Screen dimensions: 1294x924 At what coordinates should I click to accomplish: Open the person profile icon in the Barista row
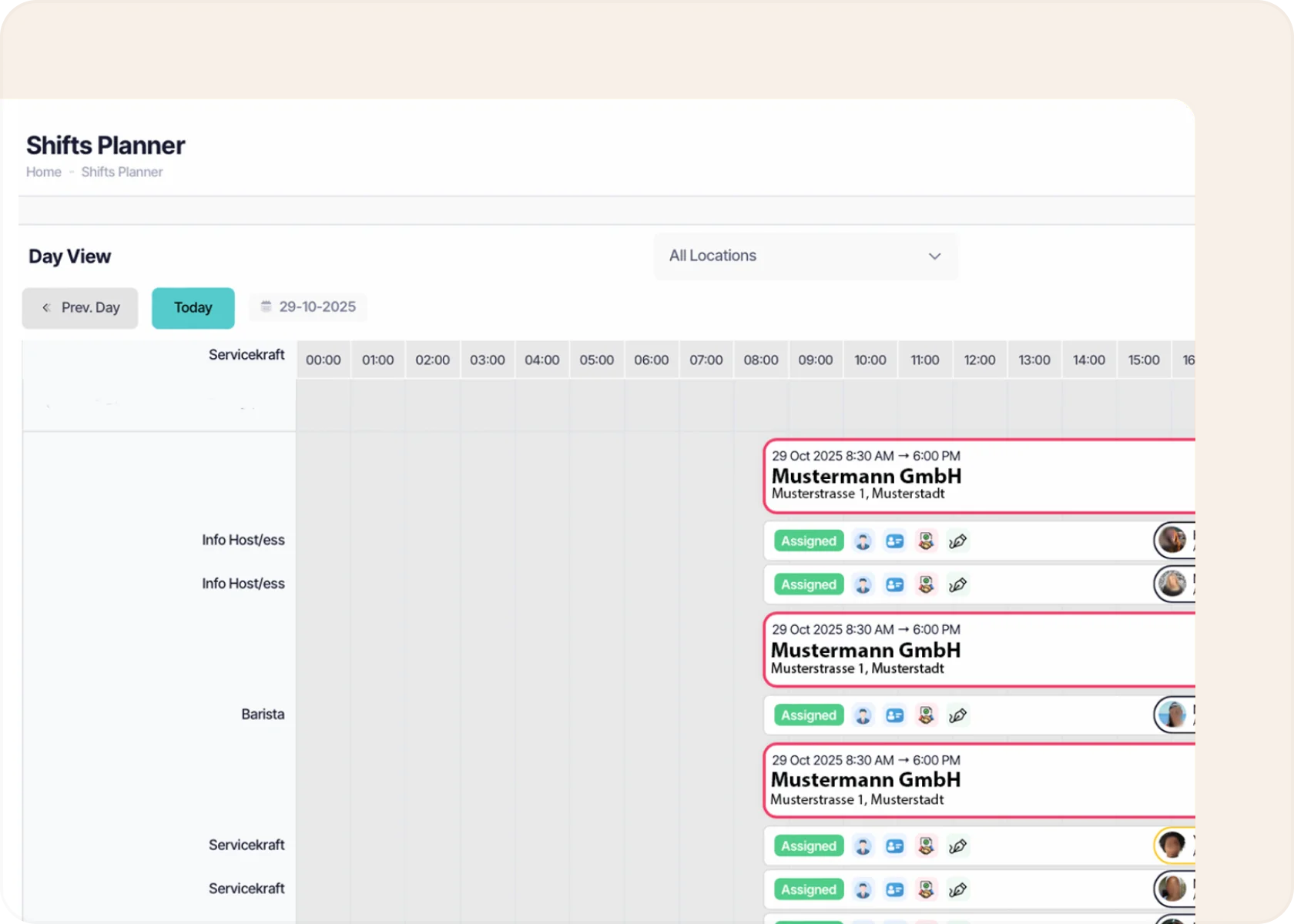863,715
